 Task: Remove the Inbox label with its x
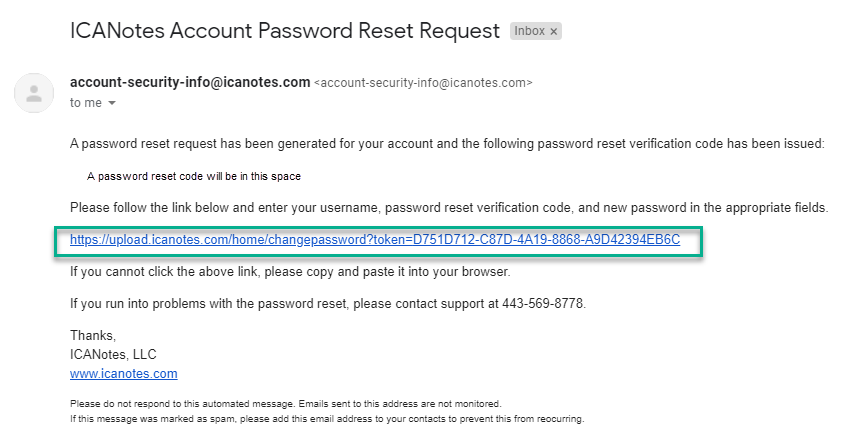[x=554, y=32]
